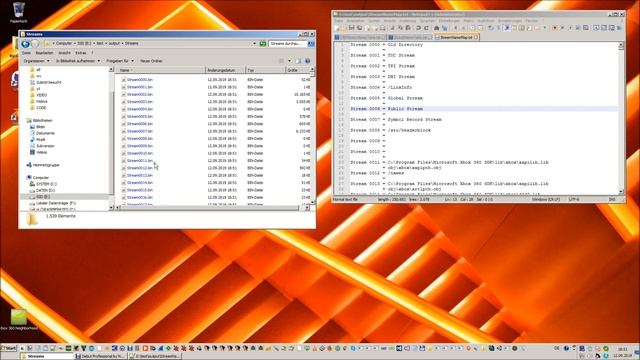Click the Explorer file list vertical scrollbar
Screen dimensions: 640x360
pyautogui.click(x=313, y=137)
